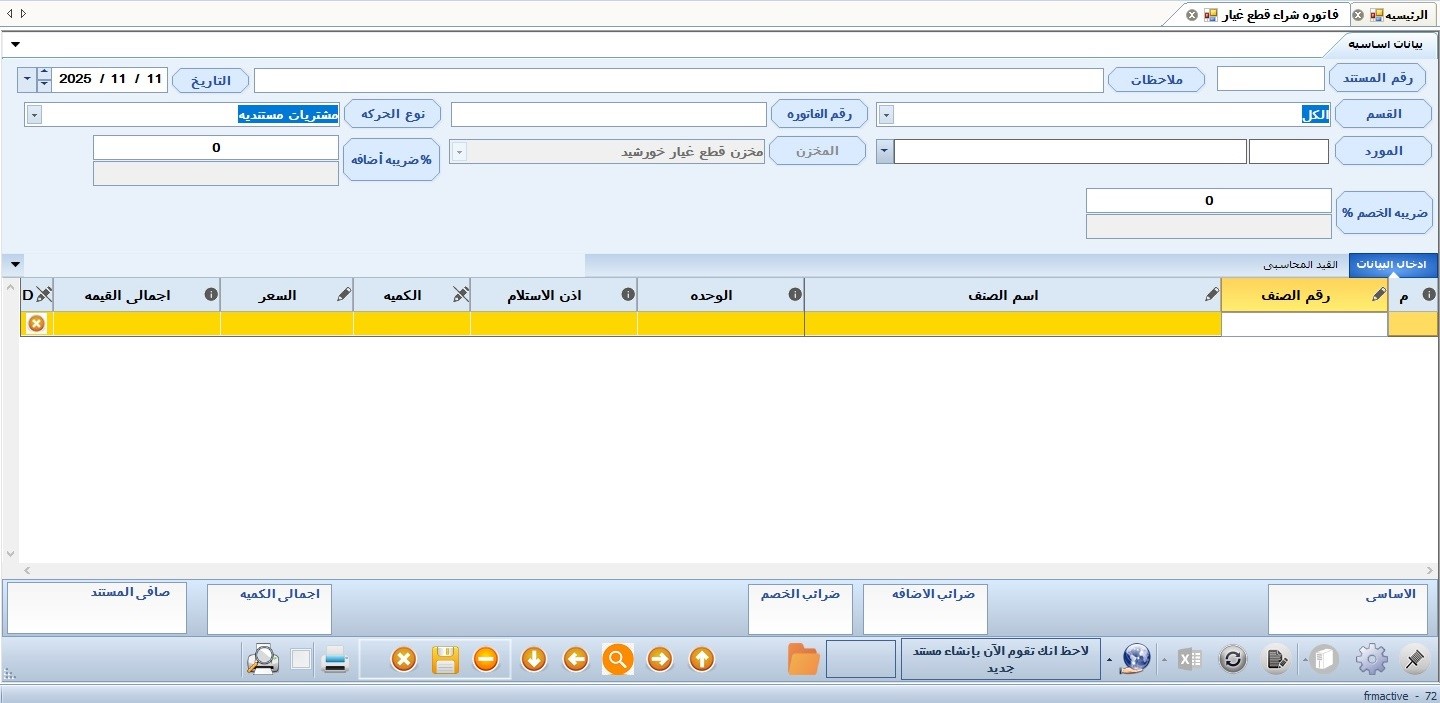This screenshot has width=1440, height=703.
Task: Click the save floppy disk icon
Action: [445, 660]
